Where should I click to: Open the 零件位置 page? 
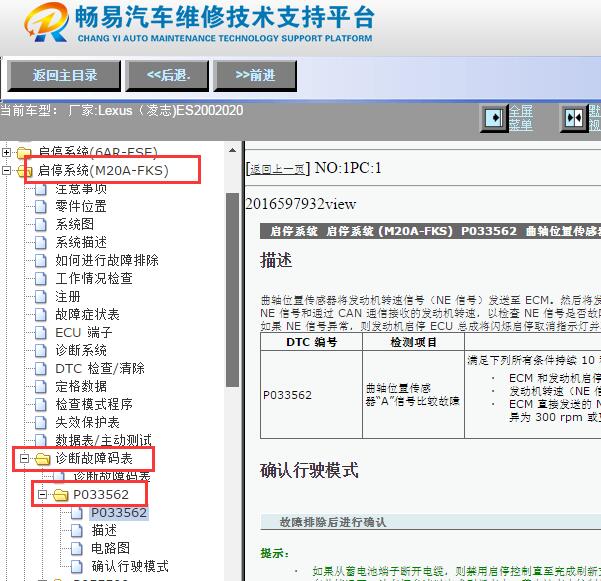tap(81, 206)
